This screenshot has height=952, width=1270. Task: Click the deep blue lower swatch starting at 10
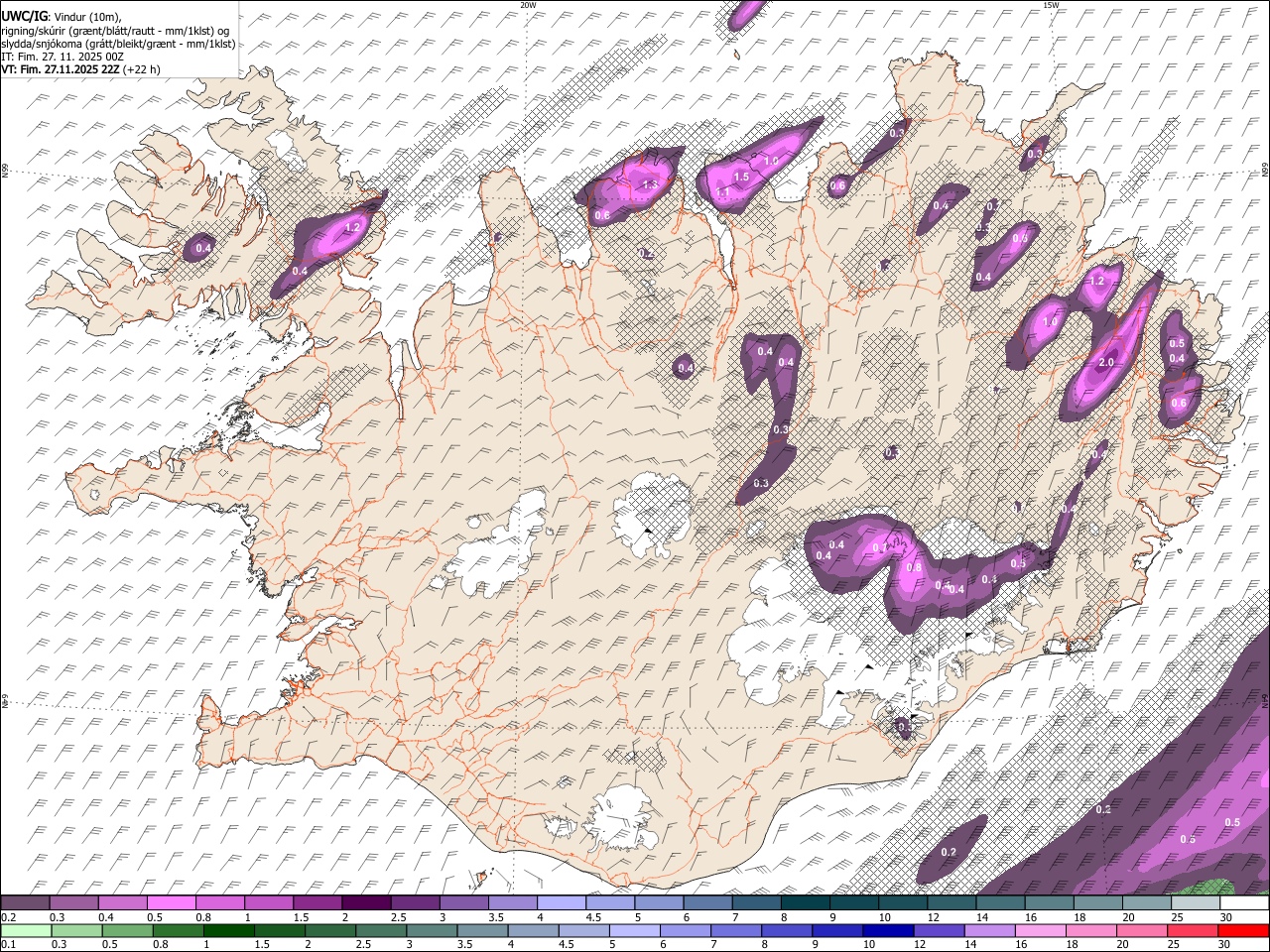coord(889,930)
